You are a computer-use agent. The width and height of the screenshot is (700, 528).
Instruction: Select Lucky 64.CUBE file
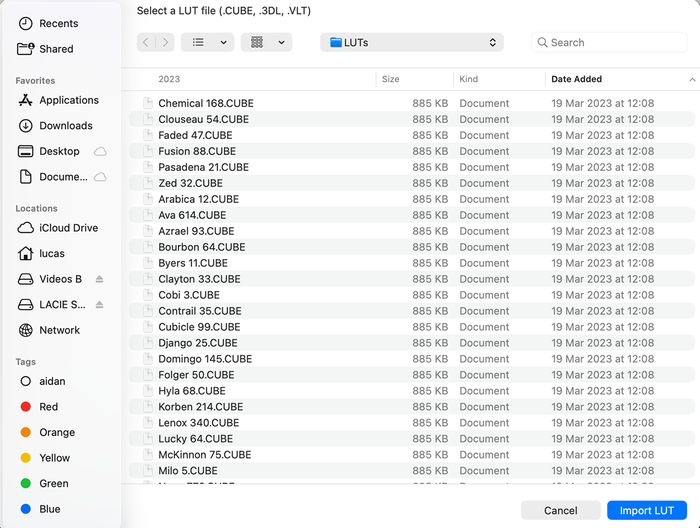point(412,439)
